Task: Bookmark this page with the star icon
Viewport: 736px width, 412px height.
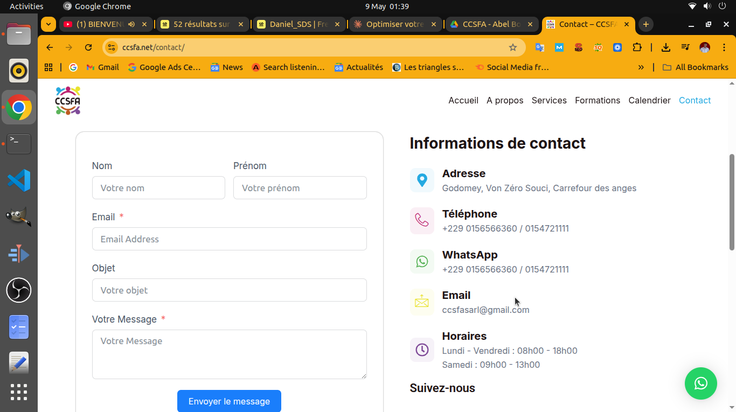Action: pos(513,47)
